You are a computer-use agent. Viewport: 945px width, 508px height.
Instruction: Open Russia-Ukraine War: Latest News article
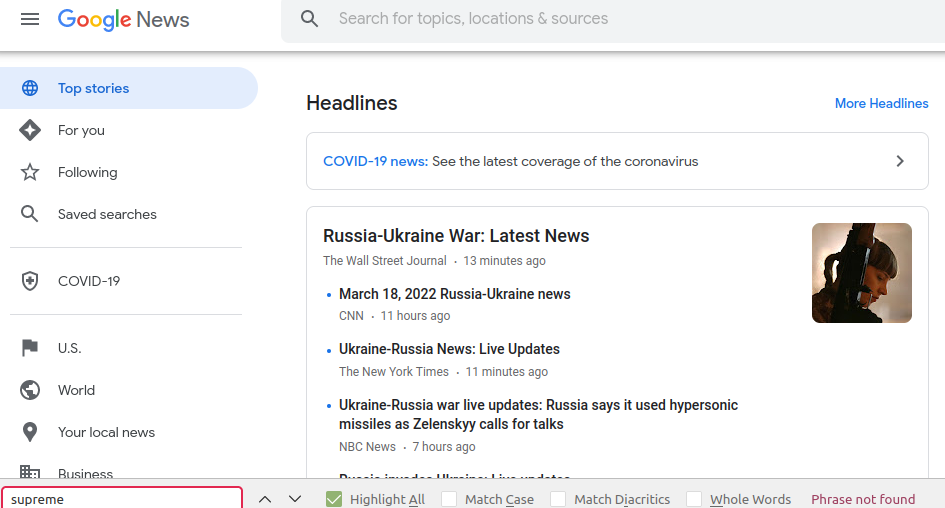coord(456,236)
